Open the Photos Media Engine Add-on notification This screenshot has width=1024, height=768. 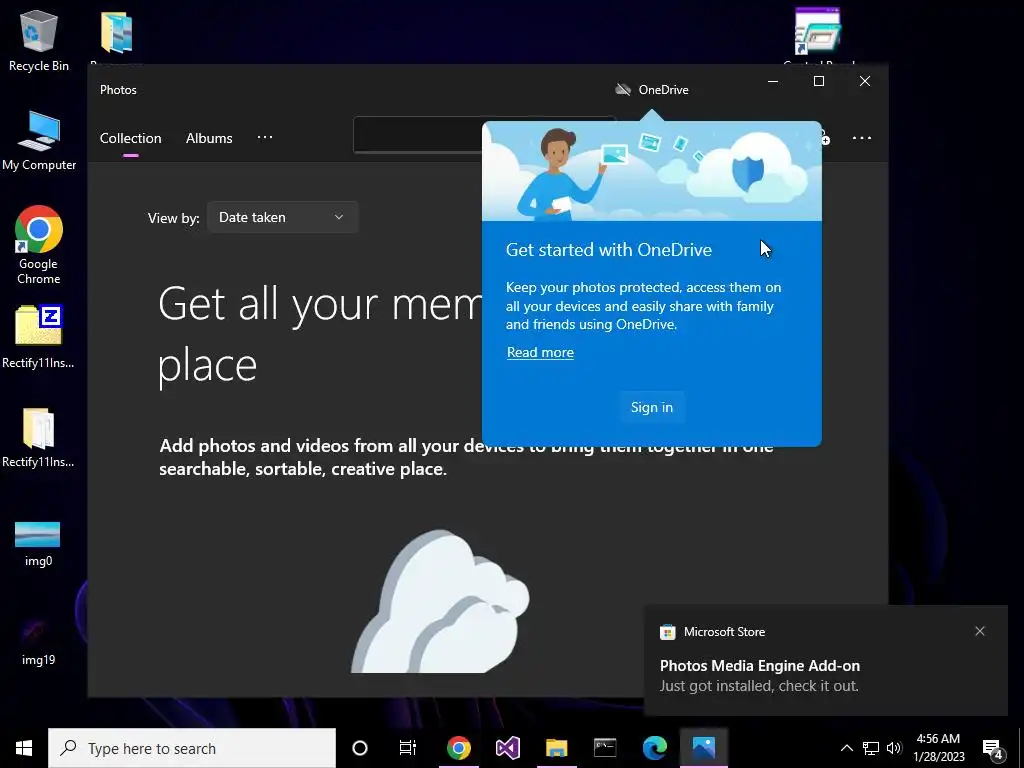825,661
